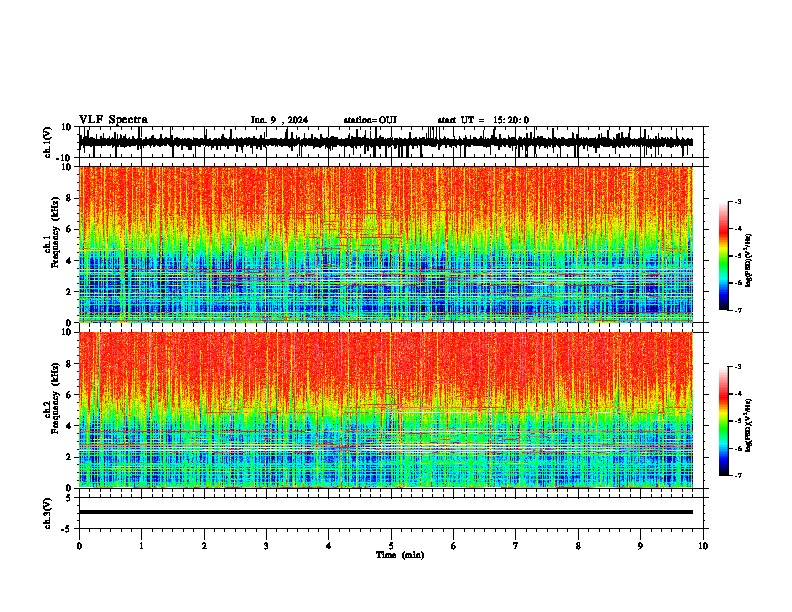
Task: Click the "2" tick on the Time axis
Action: coord(204,546)
